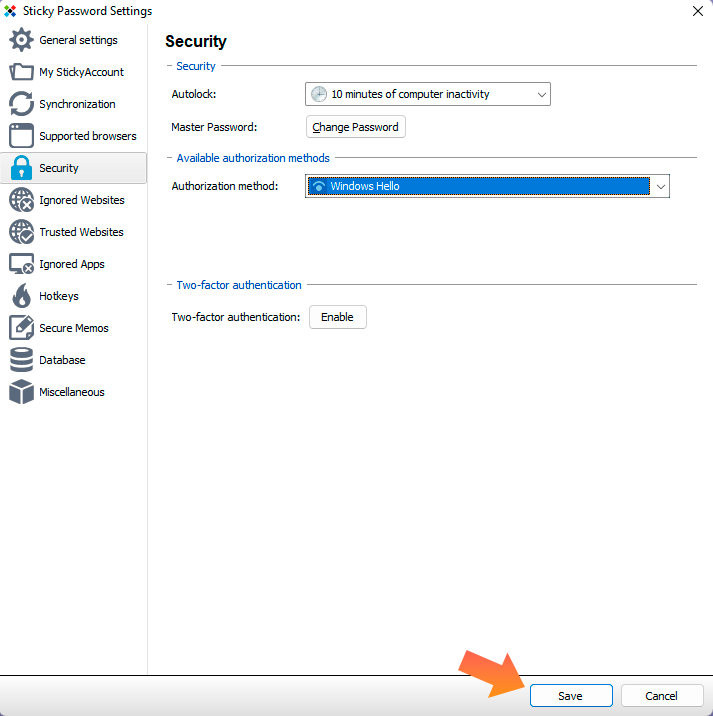Click the Ignored Websites globe icon
The width and height of the screenshot is (713, 716).
pyautogui.click(x=21, y=200)
